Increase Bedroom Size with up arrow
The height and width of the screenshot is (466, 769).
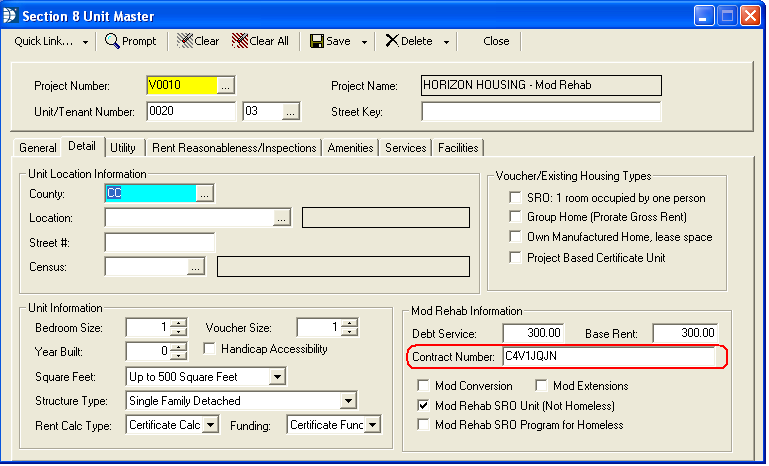179,323
